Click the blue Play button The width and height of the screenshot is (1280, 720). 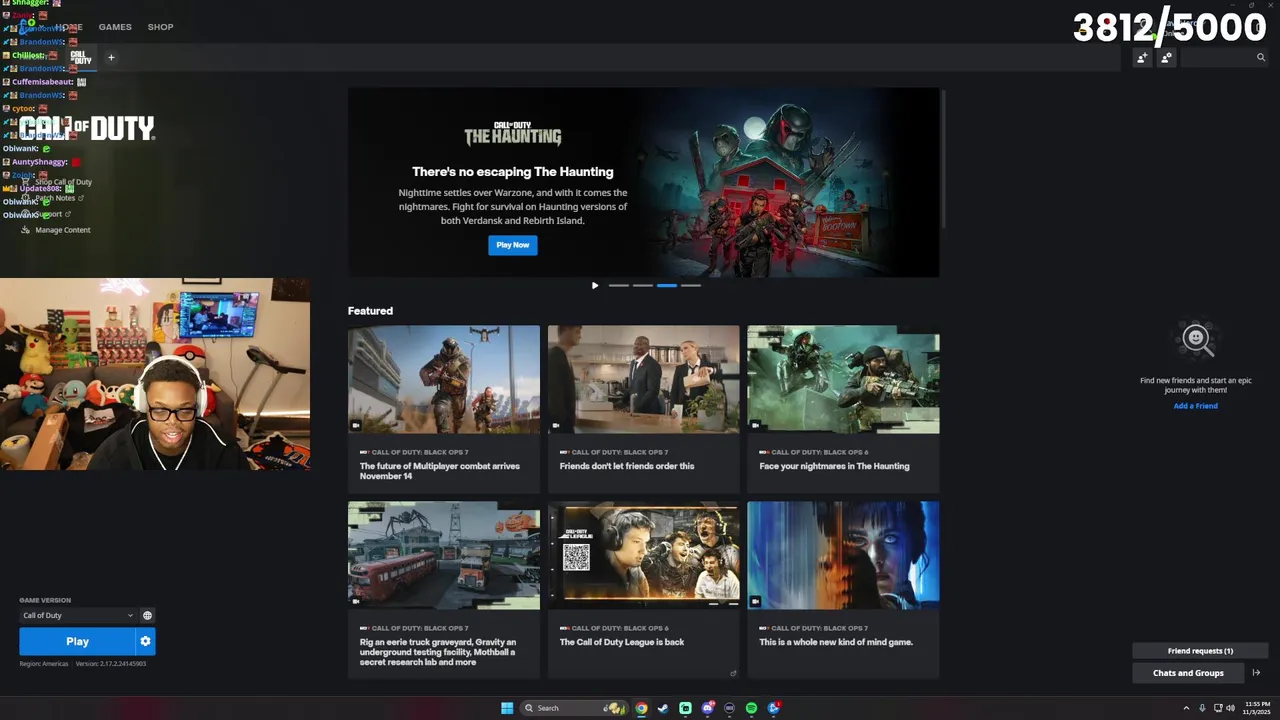77,641
